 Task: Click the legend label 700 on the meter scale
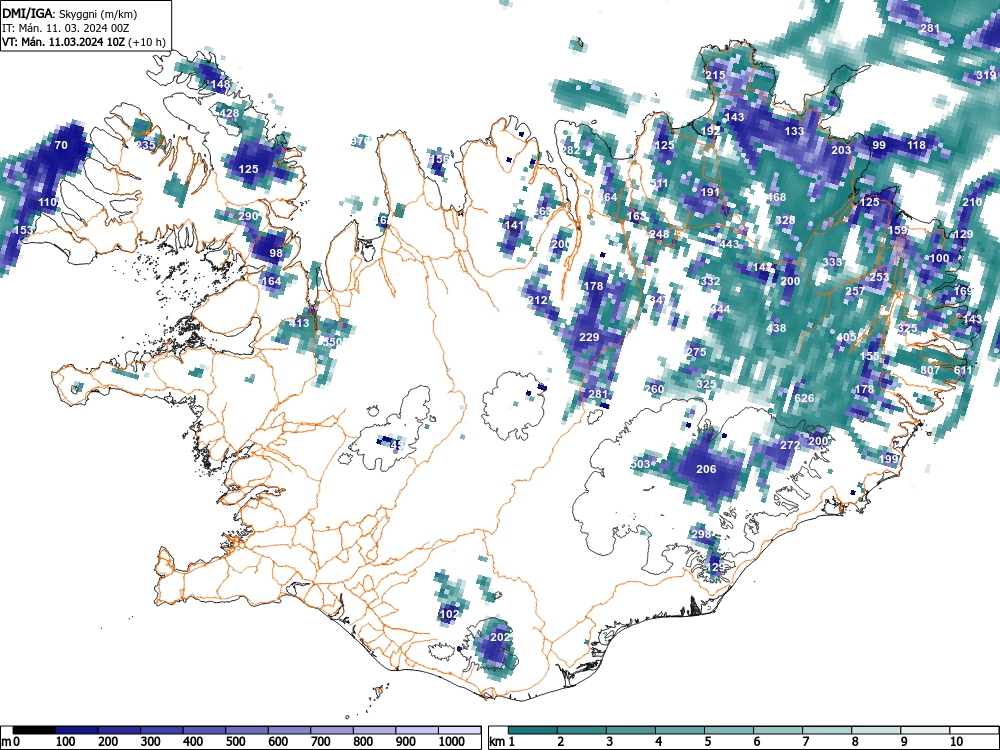321,741
